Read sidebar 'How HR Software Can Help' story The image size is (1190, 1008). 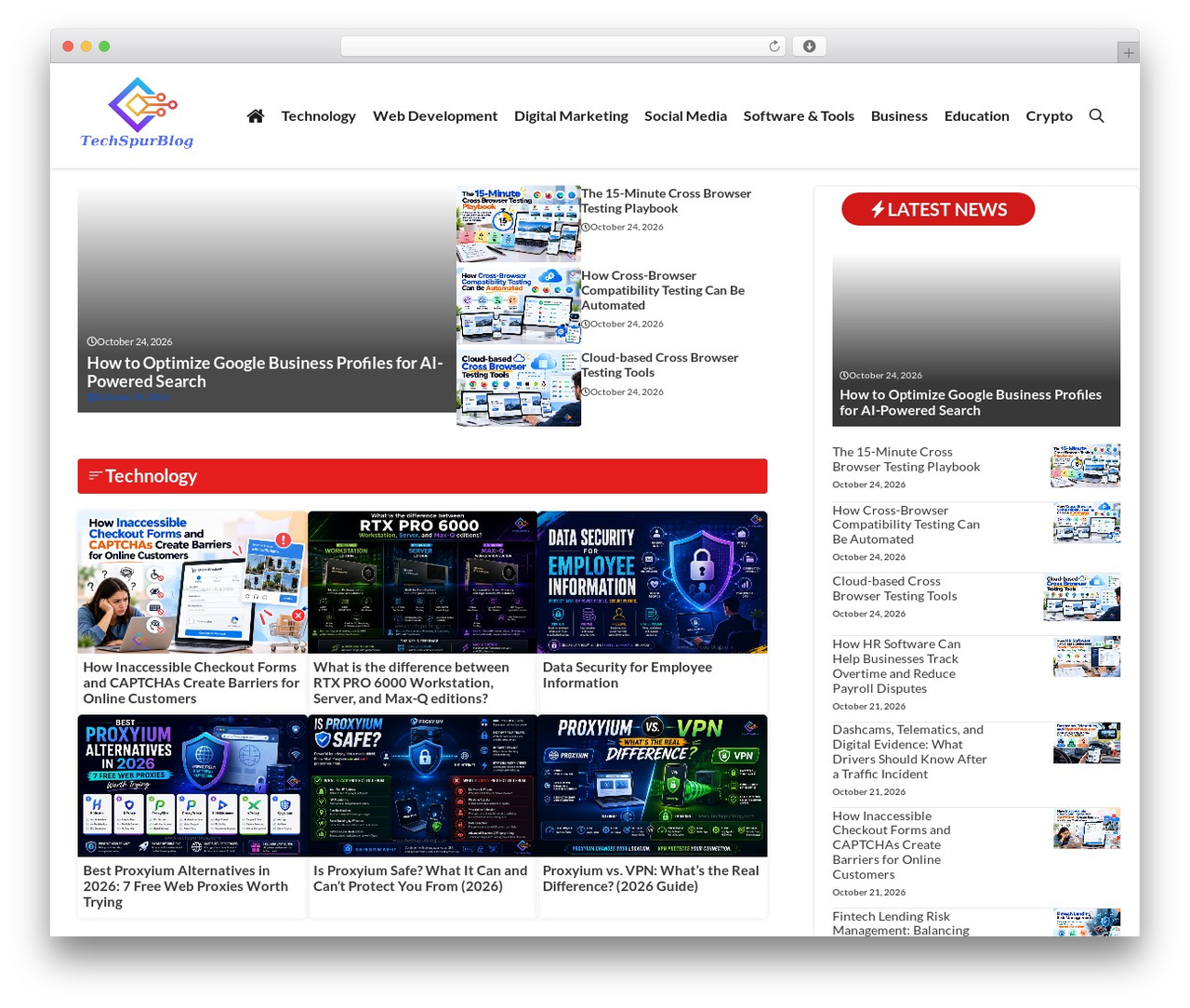896,666
